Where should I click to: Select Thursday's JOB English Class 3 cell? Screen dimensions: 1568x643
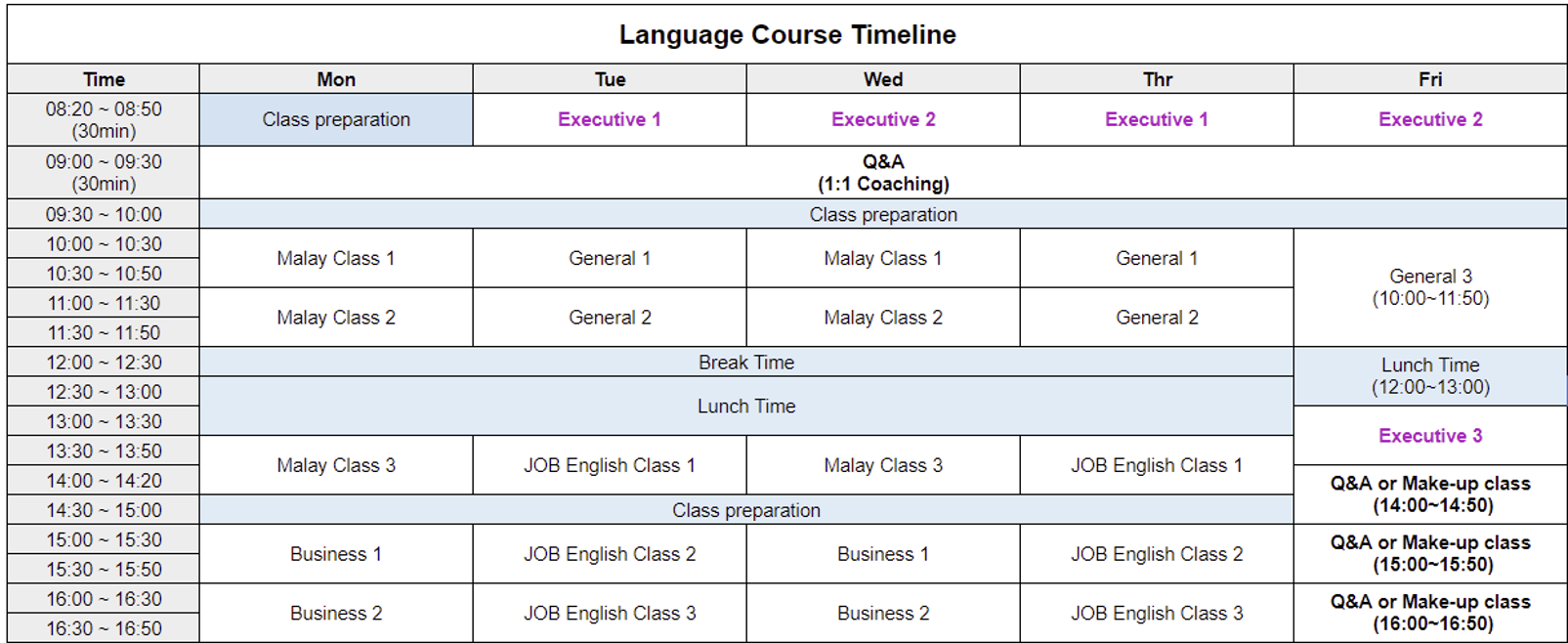tap(1157, 613)
